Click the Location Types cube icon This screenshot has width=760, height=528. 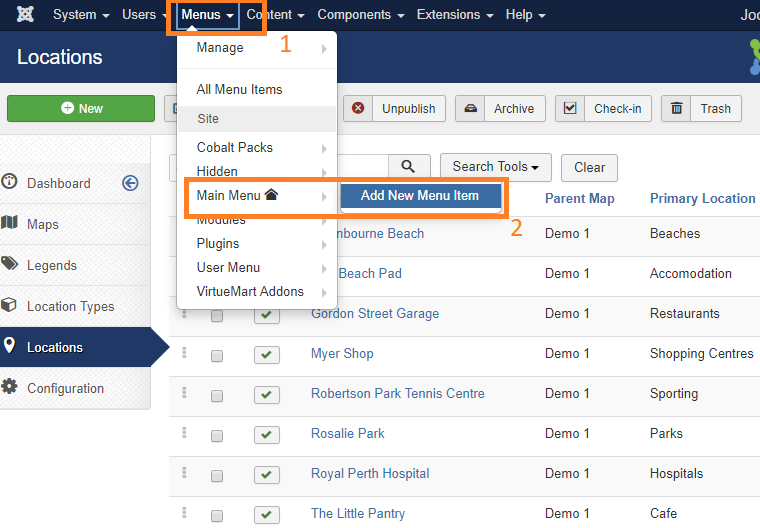click(9, 305)
